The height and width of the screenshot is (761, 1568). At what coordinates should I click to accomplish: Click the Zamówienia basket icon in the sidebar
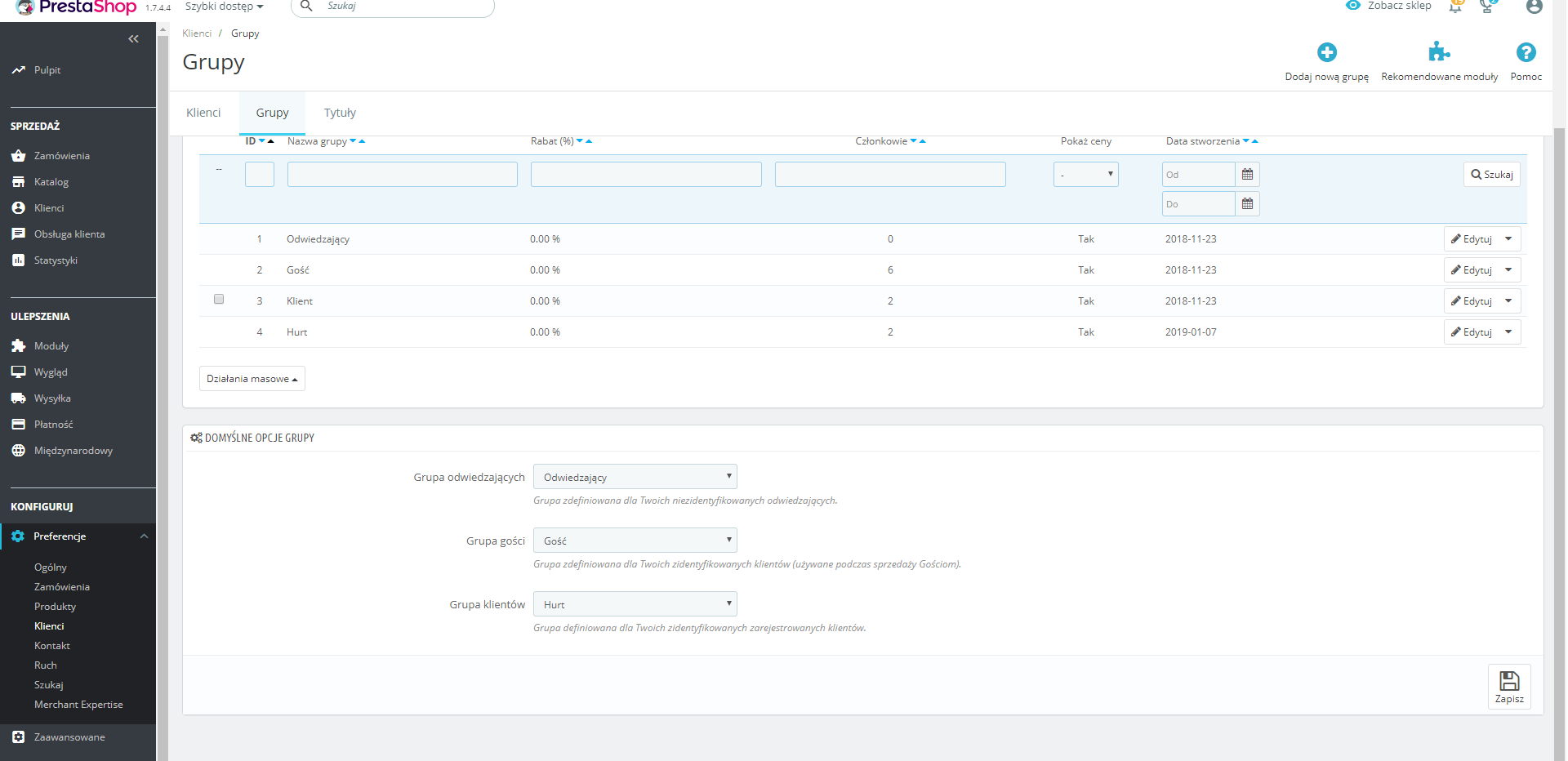pyautogui.click(x=18, y=156)
